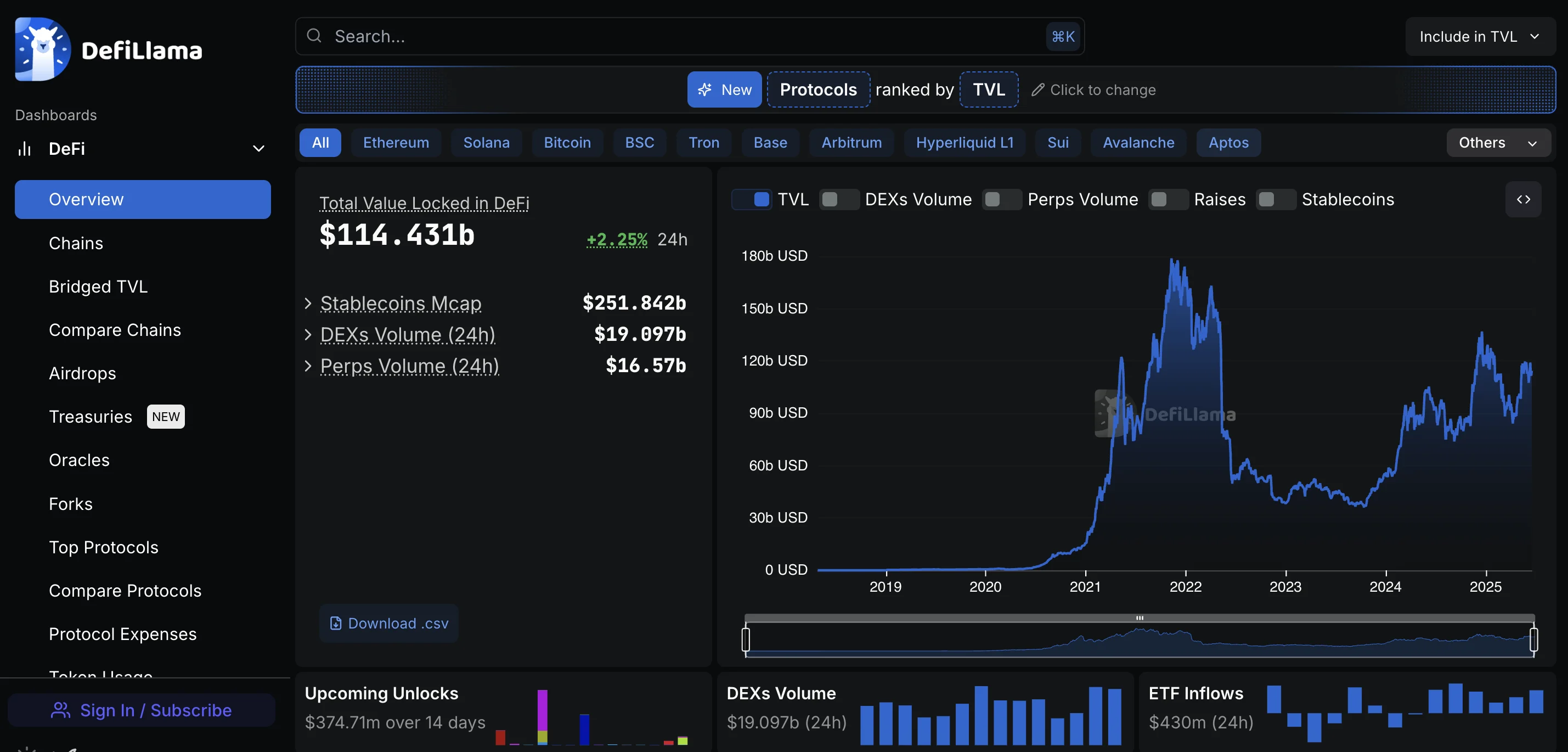Click the left handle of chart range slider

coord(746,639)
